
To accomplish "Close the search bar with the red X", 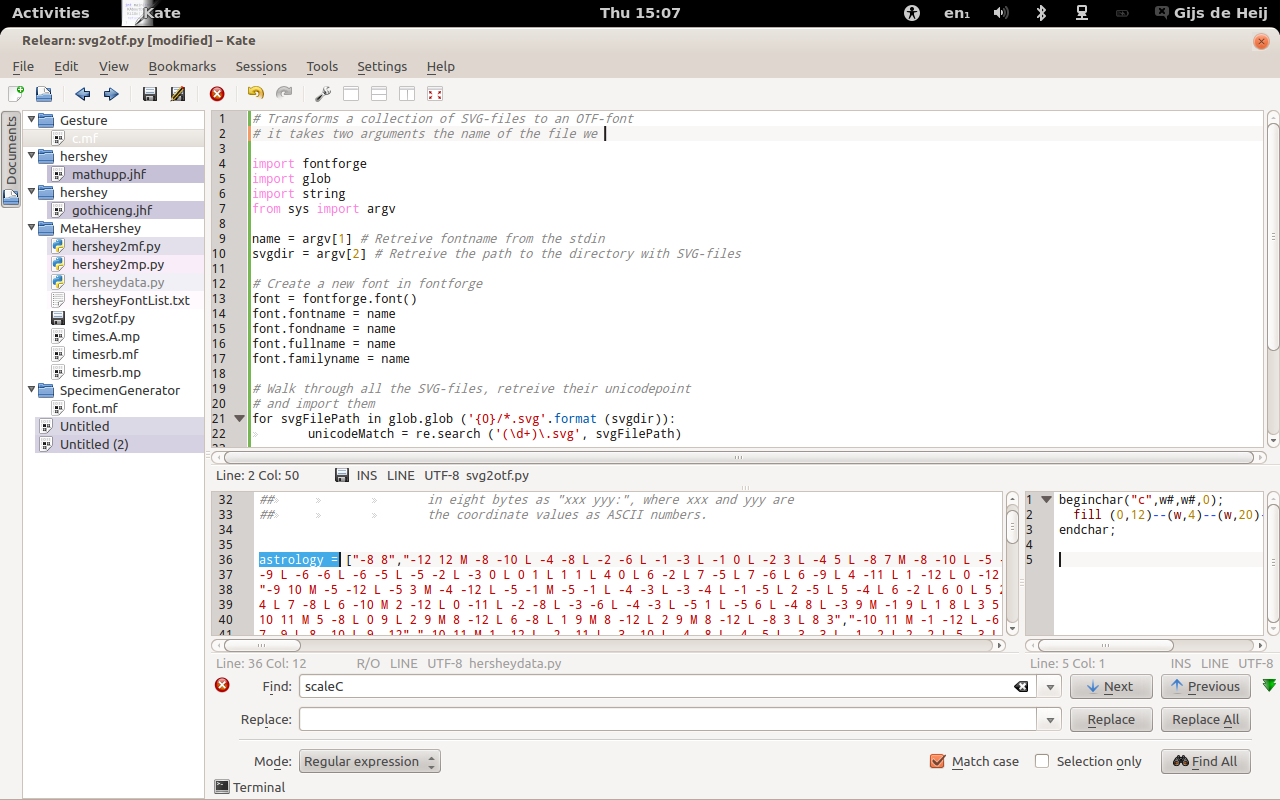I will [222, 685].
